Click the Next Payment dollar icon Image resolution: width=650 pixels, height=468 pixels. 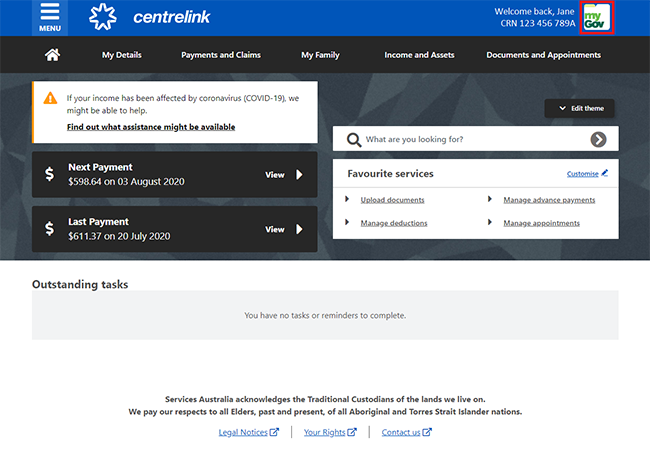50,175
